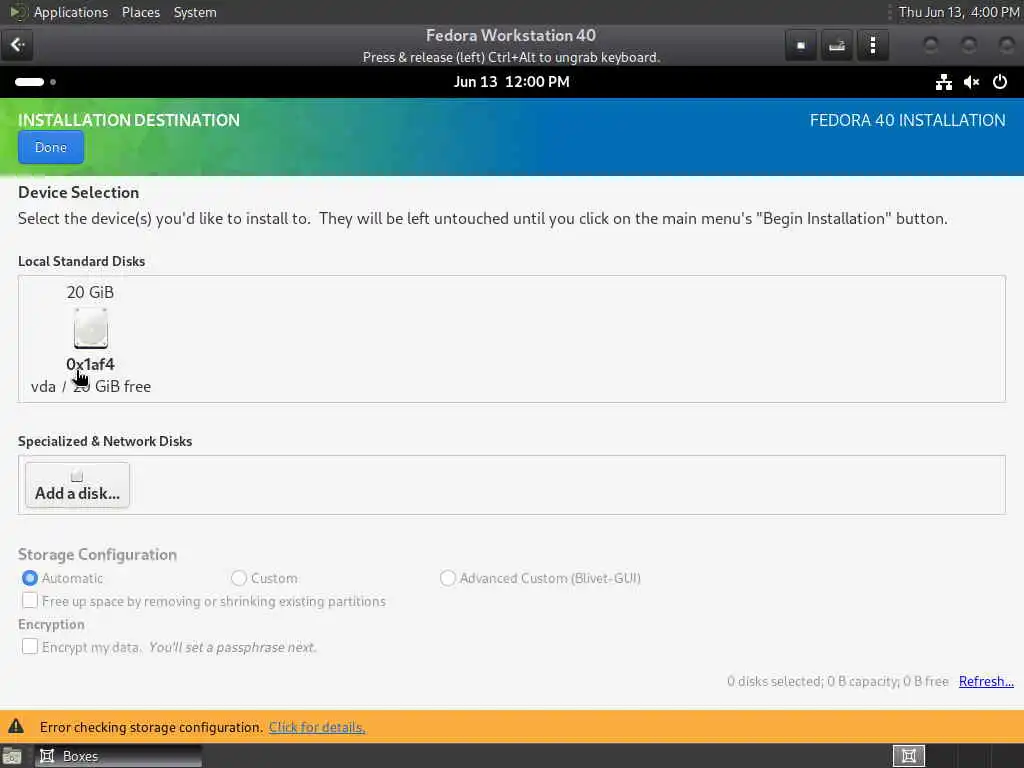Image resolution: width=1024 pixels, height=768 pixels.
Task: Click the vda / 20 GiB free text
Action: [91, 387]
